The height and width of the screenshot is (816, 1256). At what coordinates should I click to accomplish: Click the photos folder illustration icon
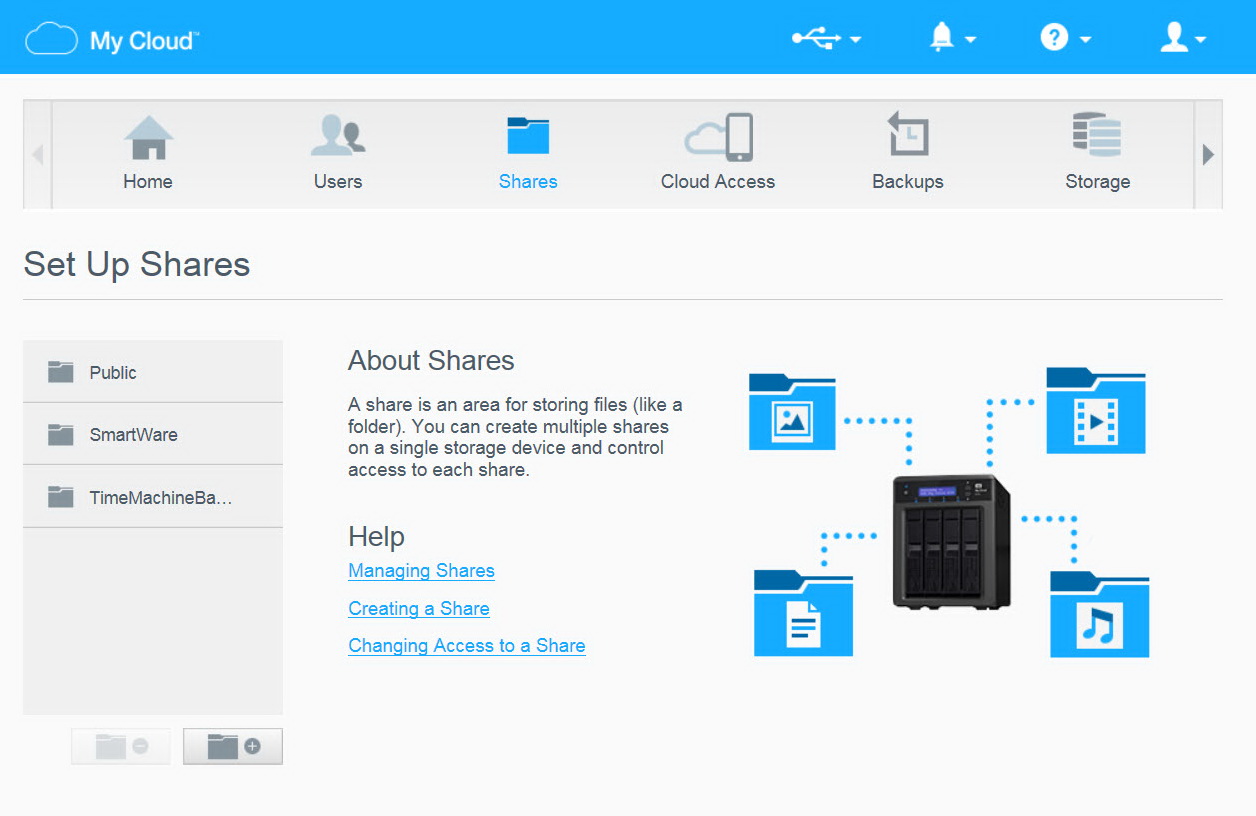(x=792, y=411)
